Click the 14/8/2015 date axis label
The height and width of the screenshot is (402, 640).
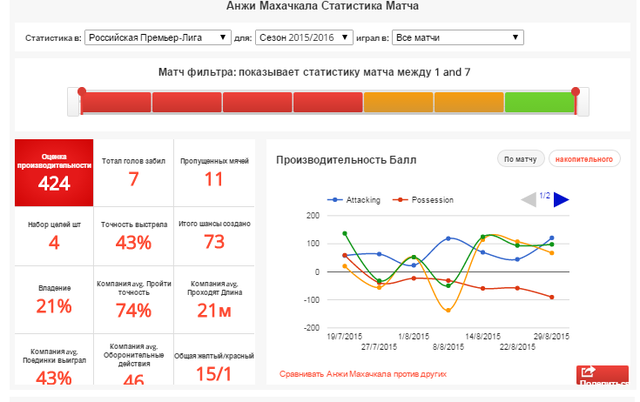(483, 336)
